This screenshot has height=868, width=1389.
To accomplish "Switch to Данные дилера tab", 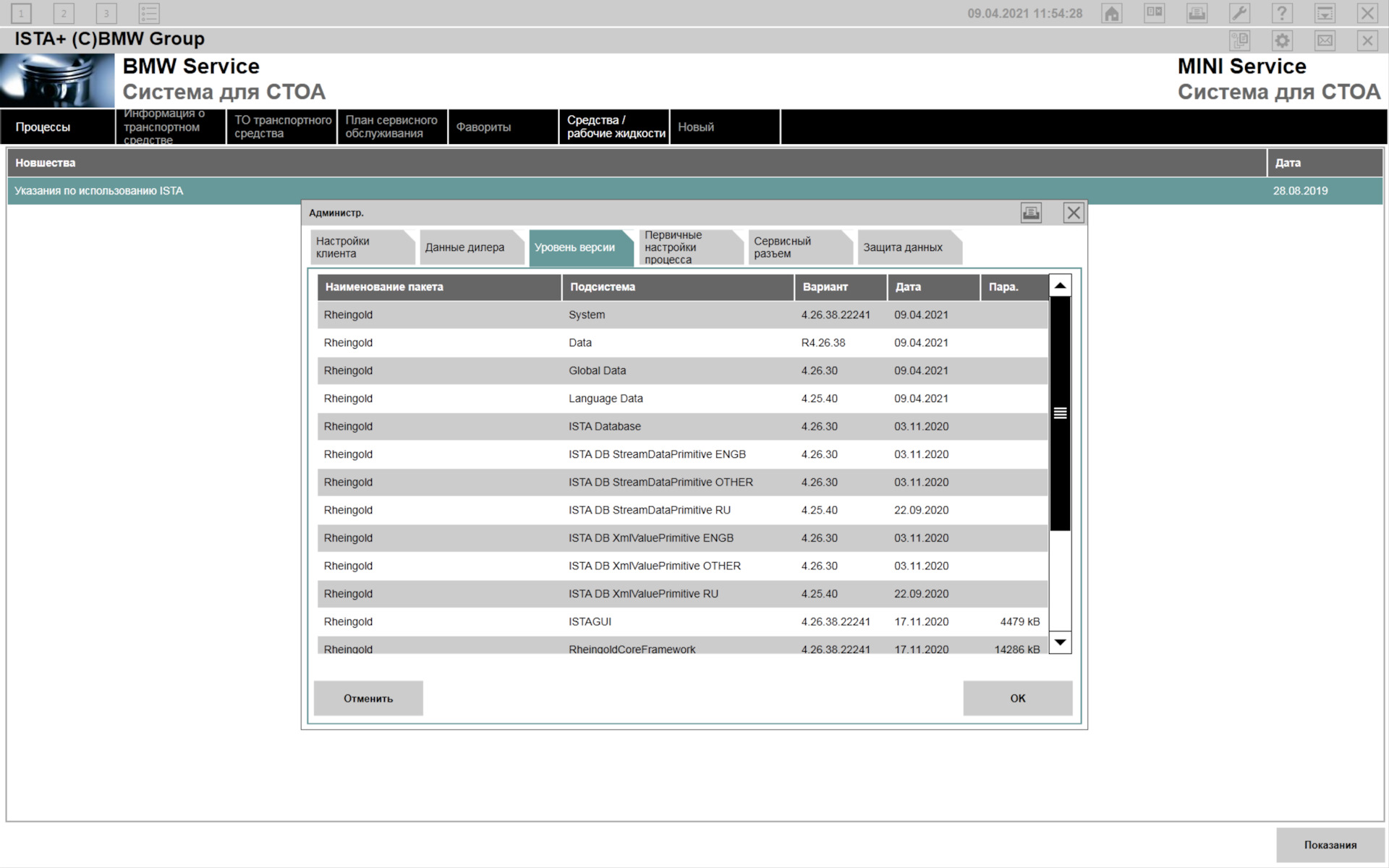I will coord(472,247).
